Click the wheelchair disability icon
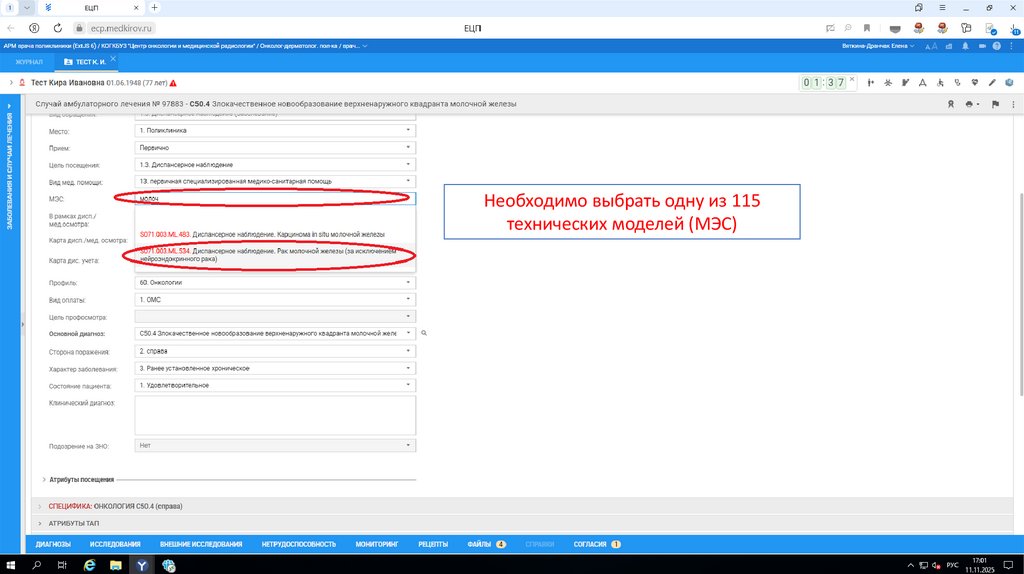 tap(940, 83)
